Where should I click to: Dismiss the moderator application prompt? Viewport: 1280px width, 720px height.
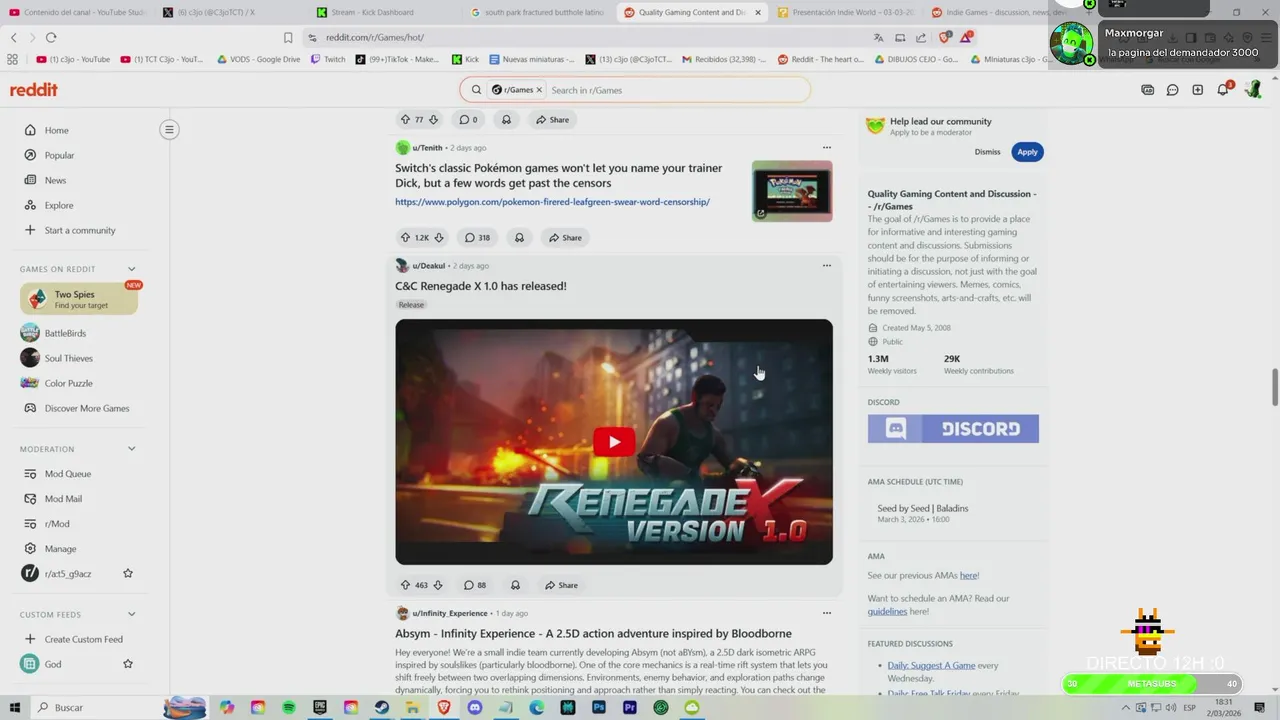(x=987, y=152)
